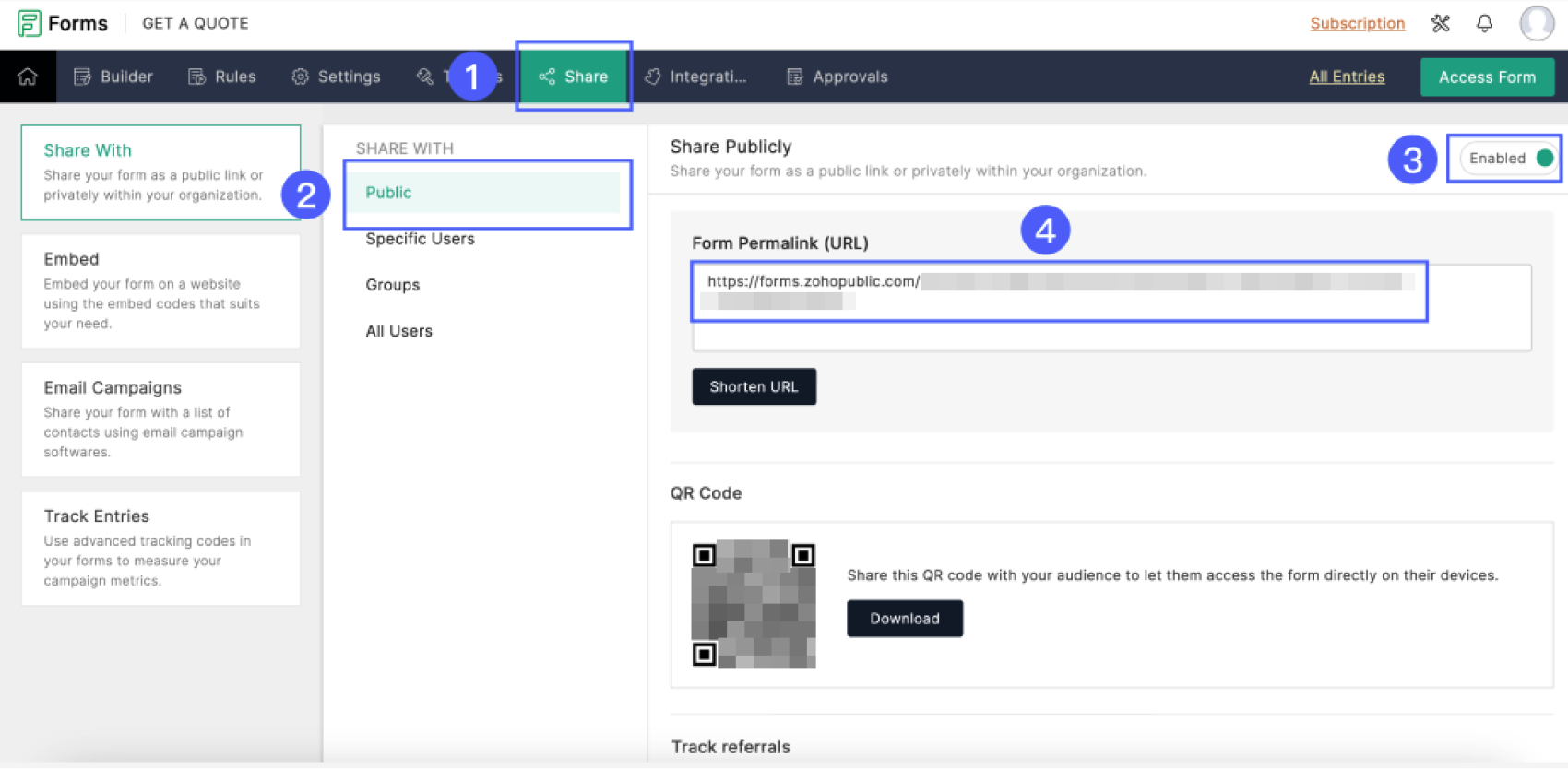Open the Settings tab
Image resolution: width=1568 pixels, height=769 pixels.
[336, 77]
